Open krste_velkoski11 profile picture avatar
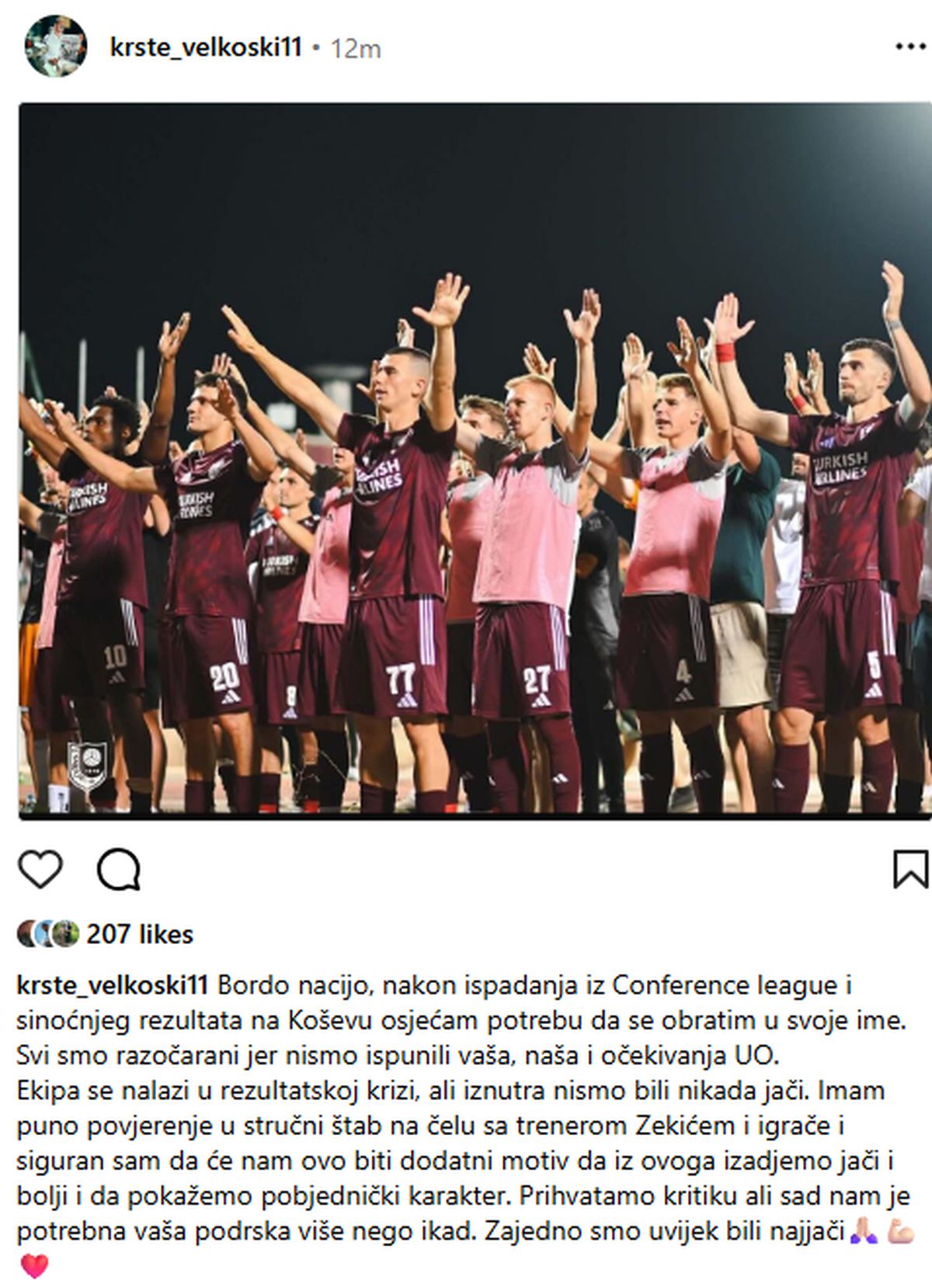Image resolution: width=932 pixels, height=1288 pixels. (55, 46)
